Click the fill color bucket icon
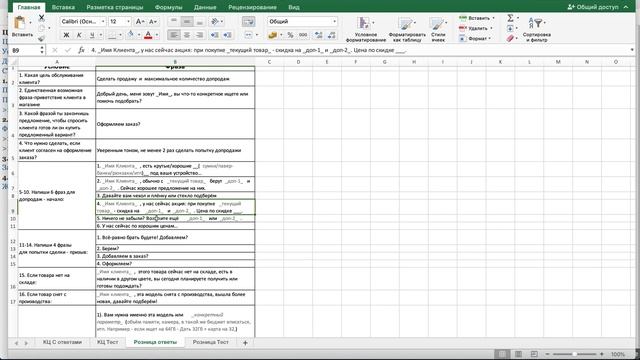Viewport: 640px width, 360px height. click(131, 35)
